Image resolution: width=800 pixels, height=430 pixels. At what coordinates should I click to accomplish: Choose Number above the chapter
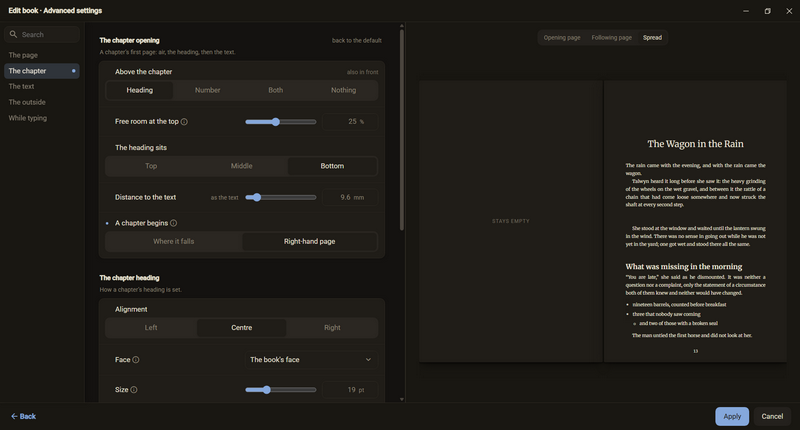208,90
